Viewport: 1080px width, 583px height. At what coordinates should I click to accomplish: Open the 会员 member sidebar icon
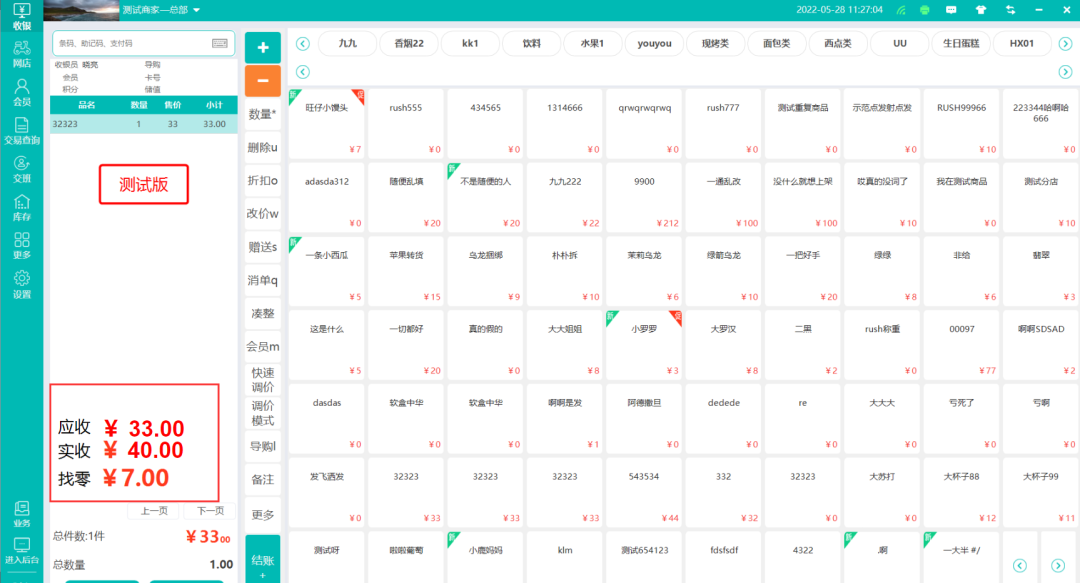click(21, 93)
